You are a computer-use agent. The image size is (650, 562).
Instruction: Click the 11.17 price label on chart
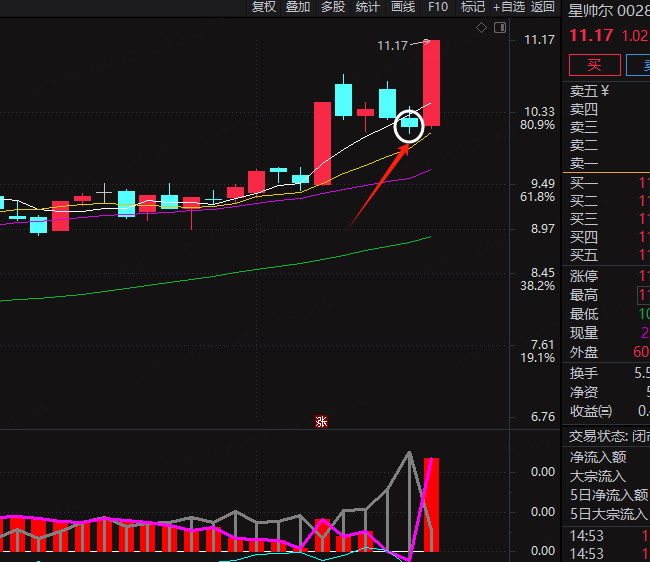tap(392, 45)
